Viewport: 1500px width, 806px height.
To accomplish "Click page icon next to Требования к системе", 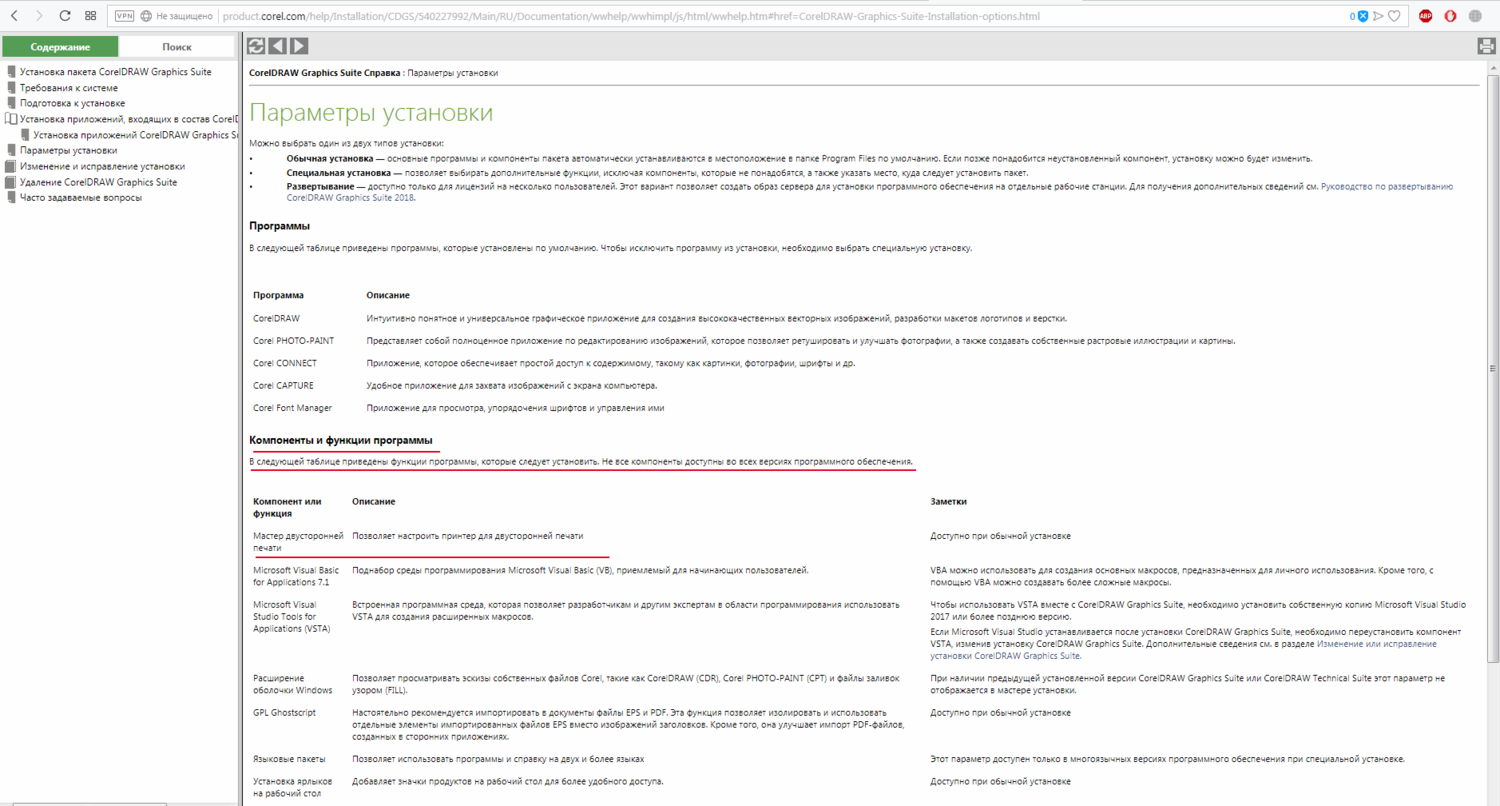I will pyautogui.click(x=11, y=88).
